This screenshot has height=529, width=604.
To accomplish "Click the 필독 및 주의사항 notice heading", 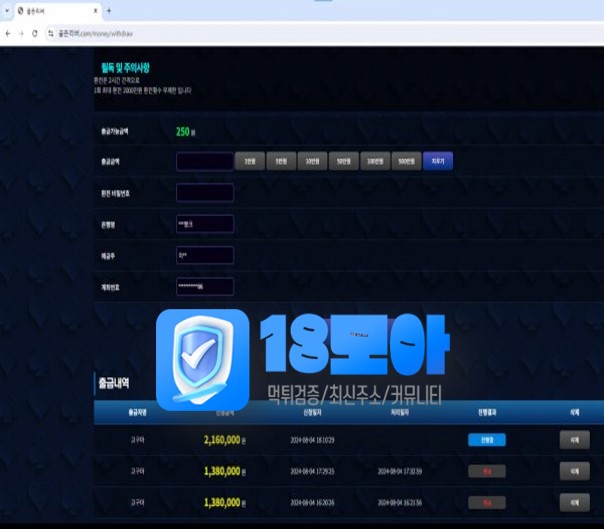I will click(x=126, y=68).
